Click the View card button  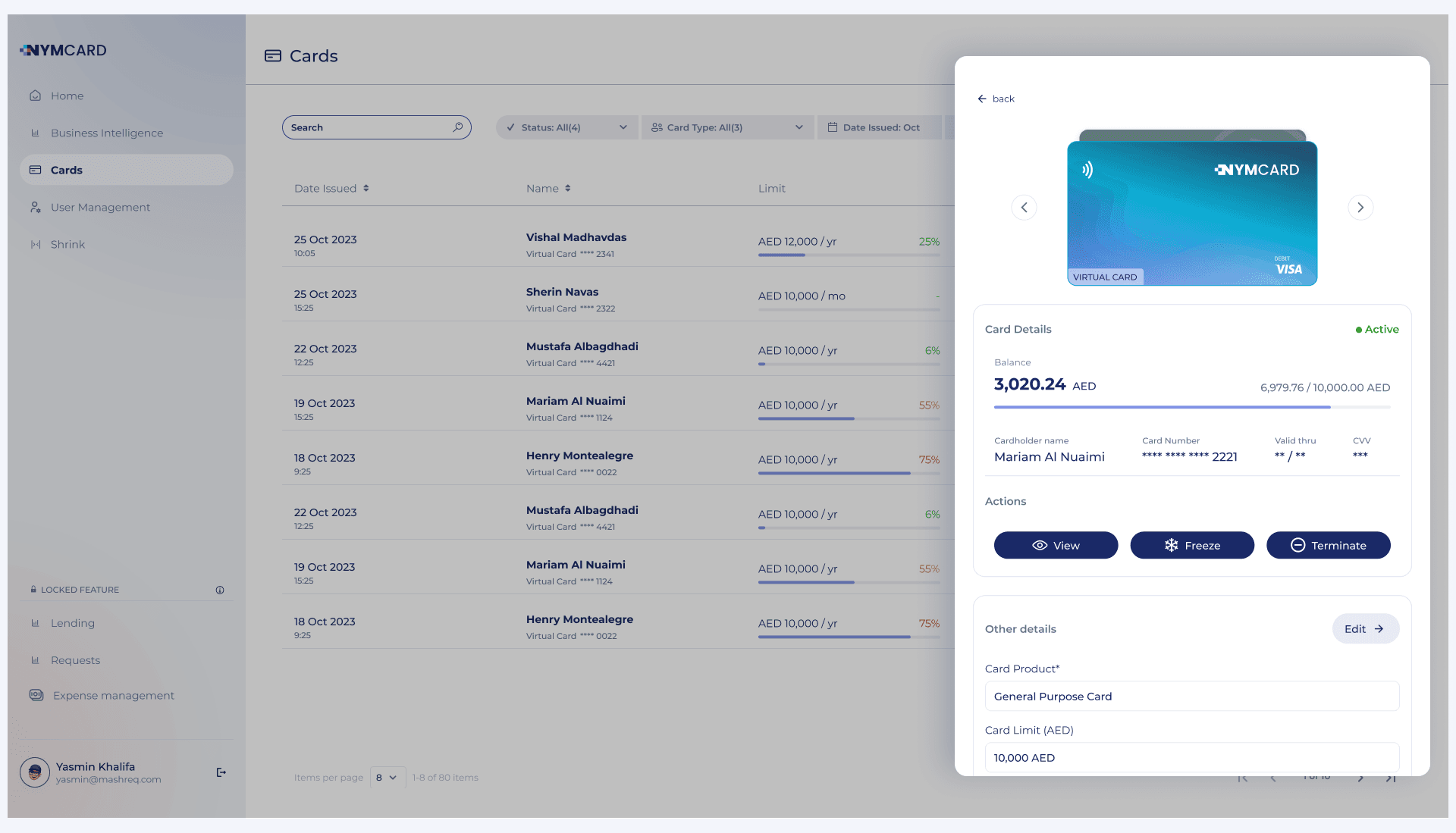1056,545
